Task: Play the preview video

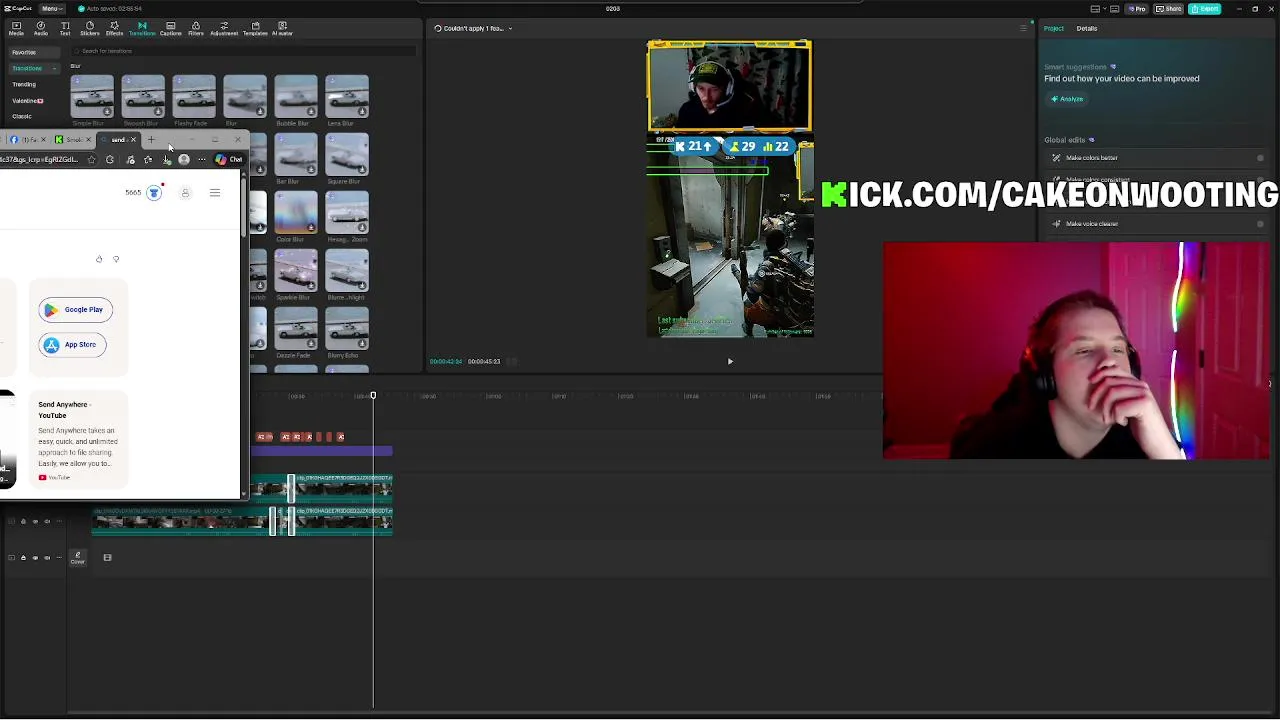Action: tap(730, 361)
